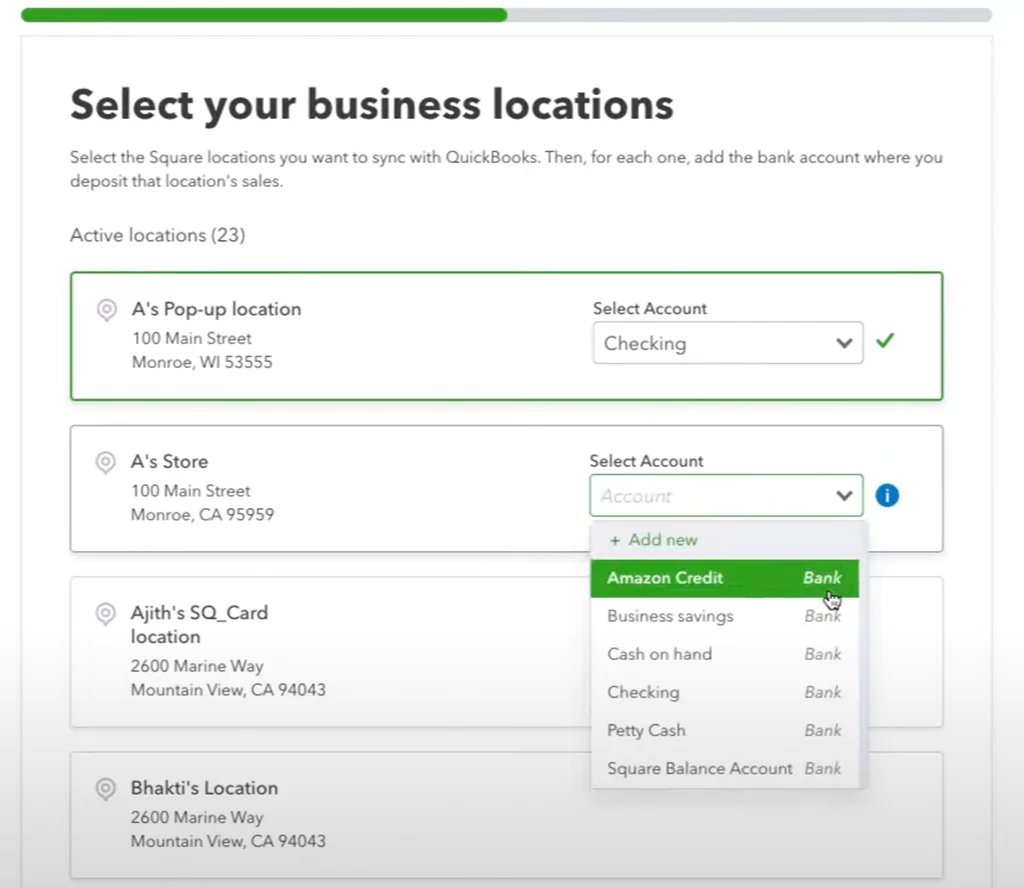1024x888 pixels.
Task: Click the green checkmark beside the Checking dropdown
Action: click(x=885, y=340)
